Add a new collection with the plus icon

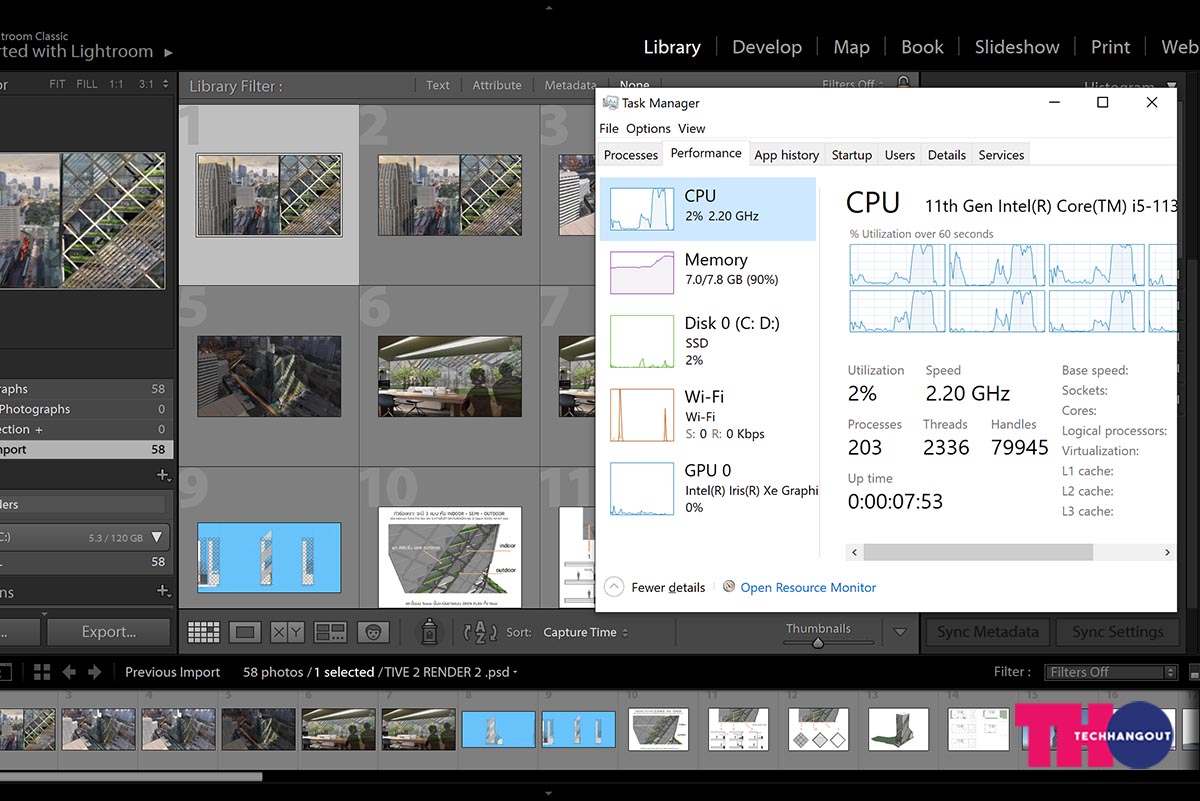[163, 475]
